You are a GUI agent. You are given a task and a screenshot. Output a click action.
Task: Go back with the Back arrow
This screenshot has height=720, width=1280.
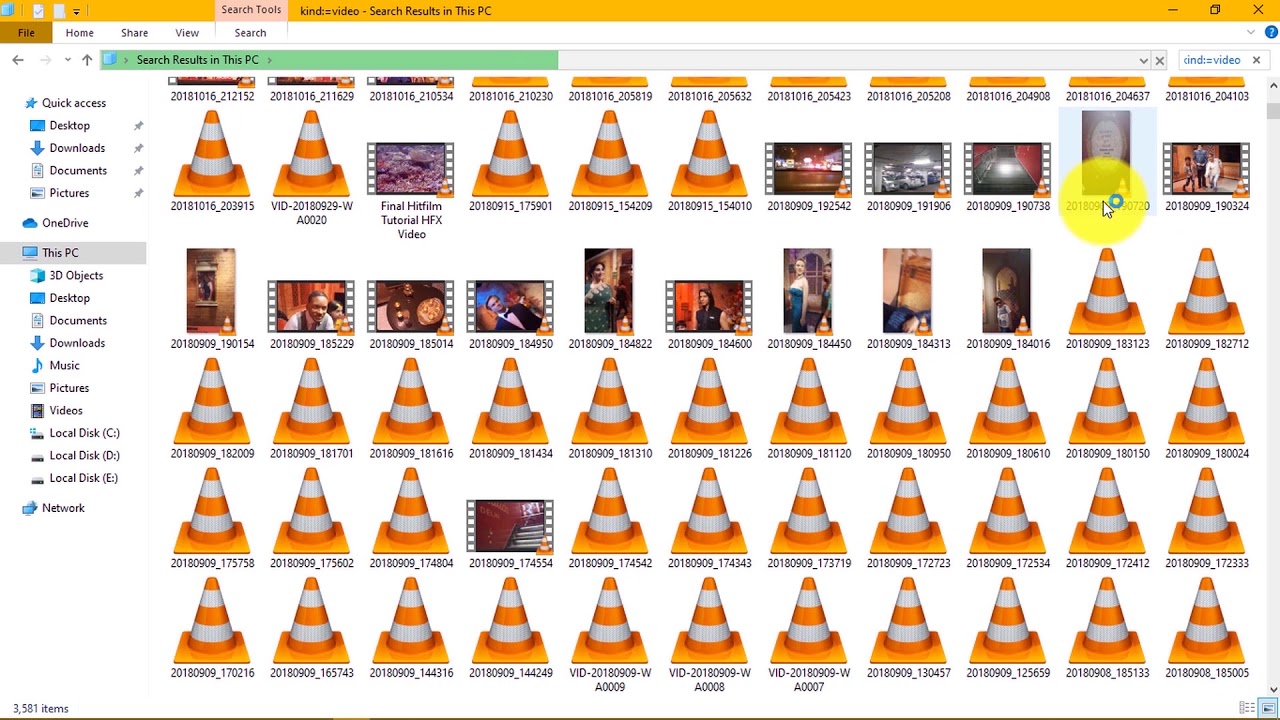point(18,60)
